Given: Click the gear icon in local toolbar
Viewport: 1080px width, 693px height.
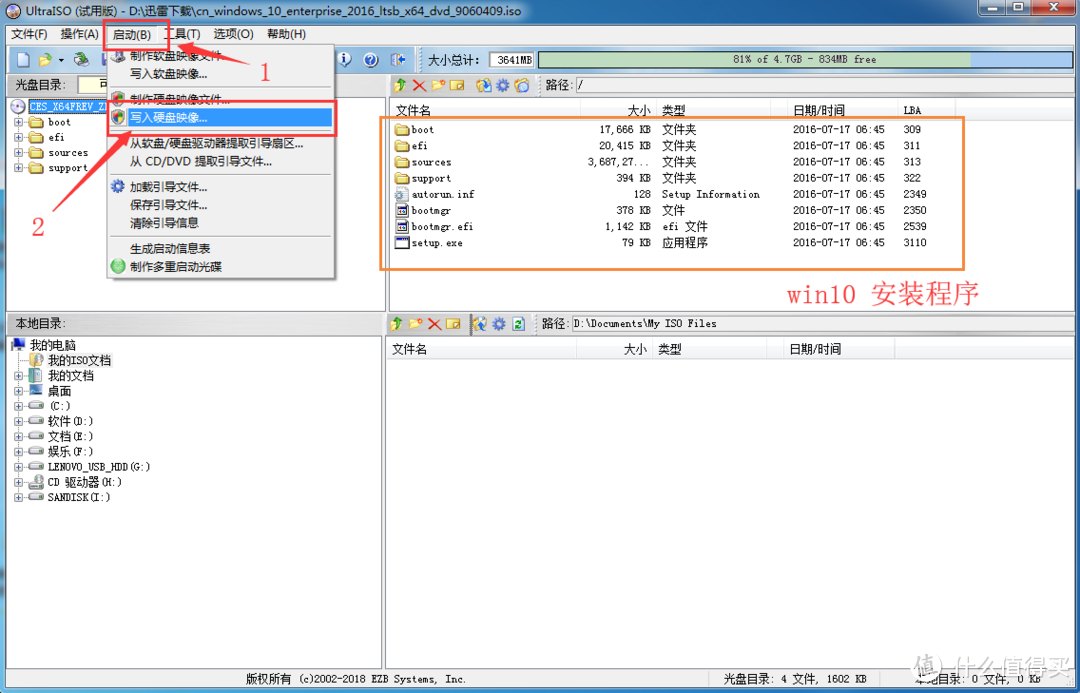Looking at the screenshot, I should click(x=499, y=324).
